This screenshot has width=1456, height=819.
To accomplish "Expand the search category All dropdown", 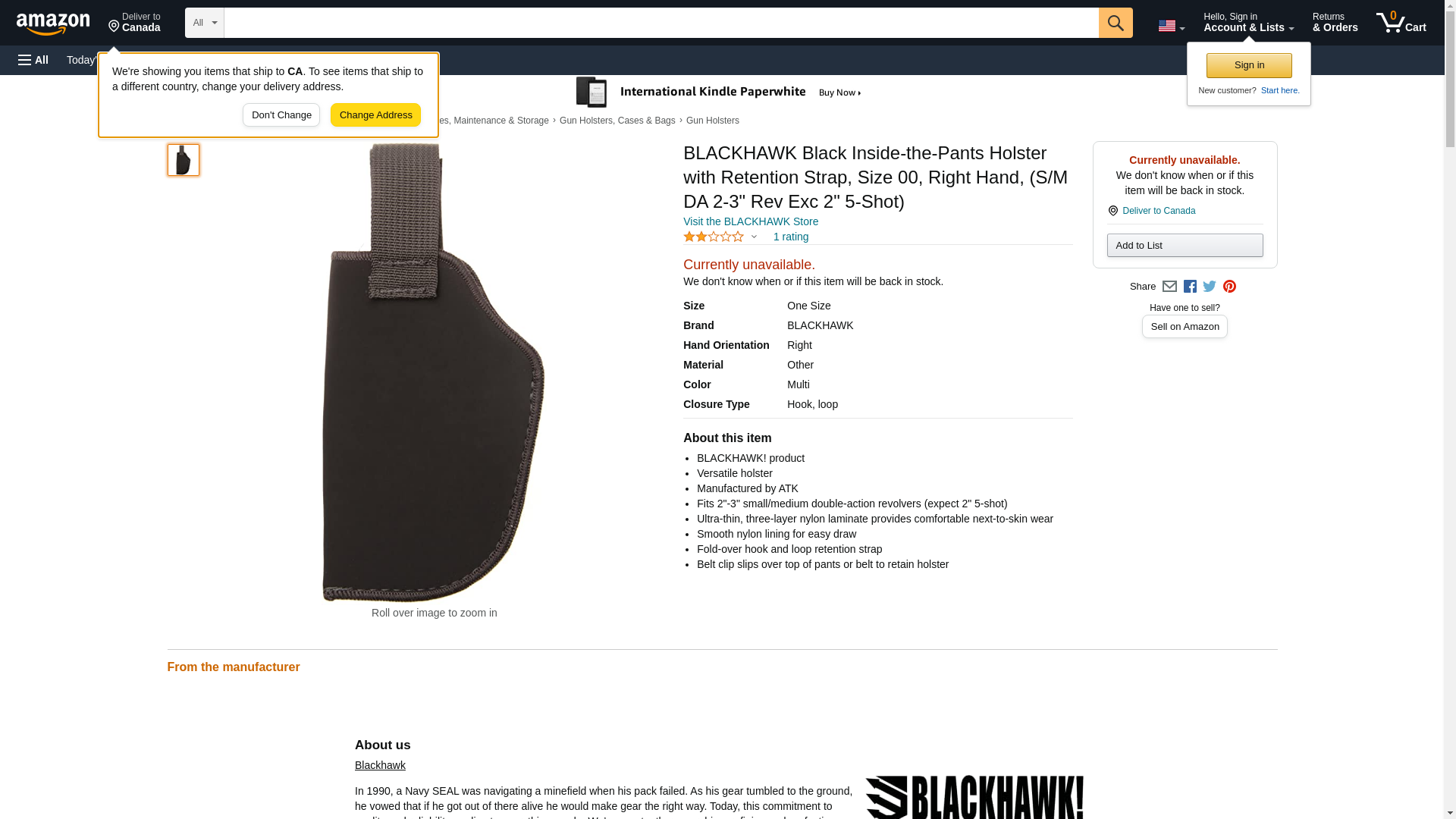I will [x=205, y=23].
